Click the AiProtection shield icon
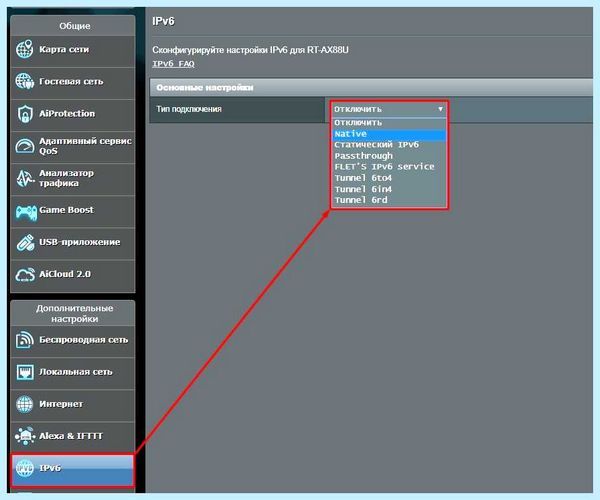The image size is (600, 500). click(24, 114)
